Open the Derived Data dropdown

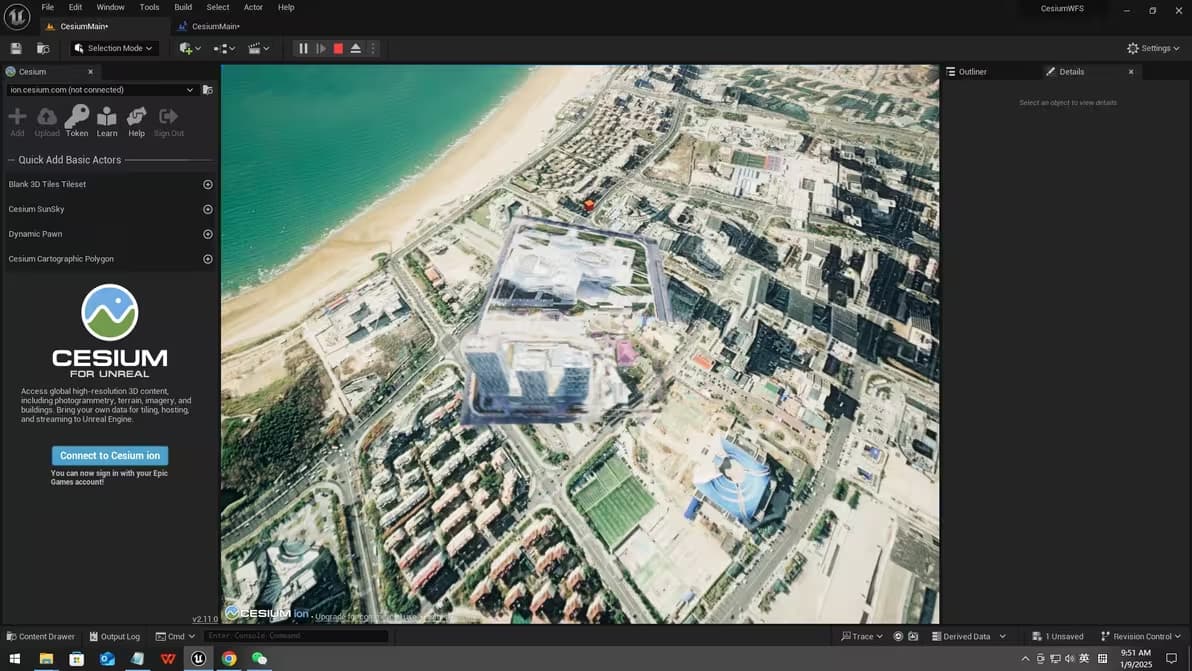click(968, 636)
